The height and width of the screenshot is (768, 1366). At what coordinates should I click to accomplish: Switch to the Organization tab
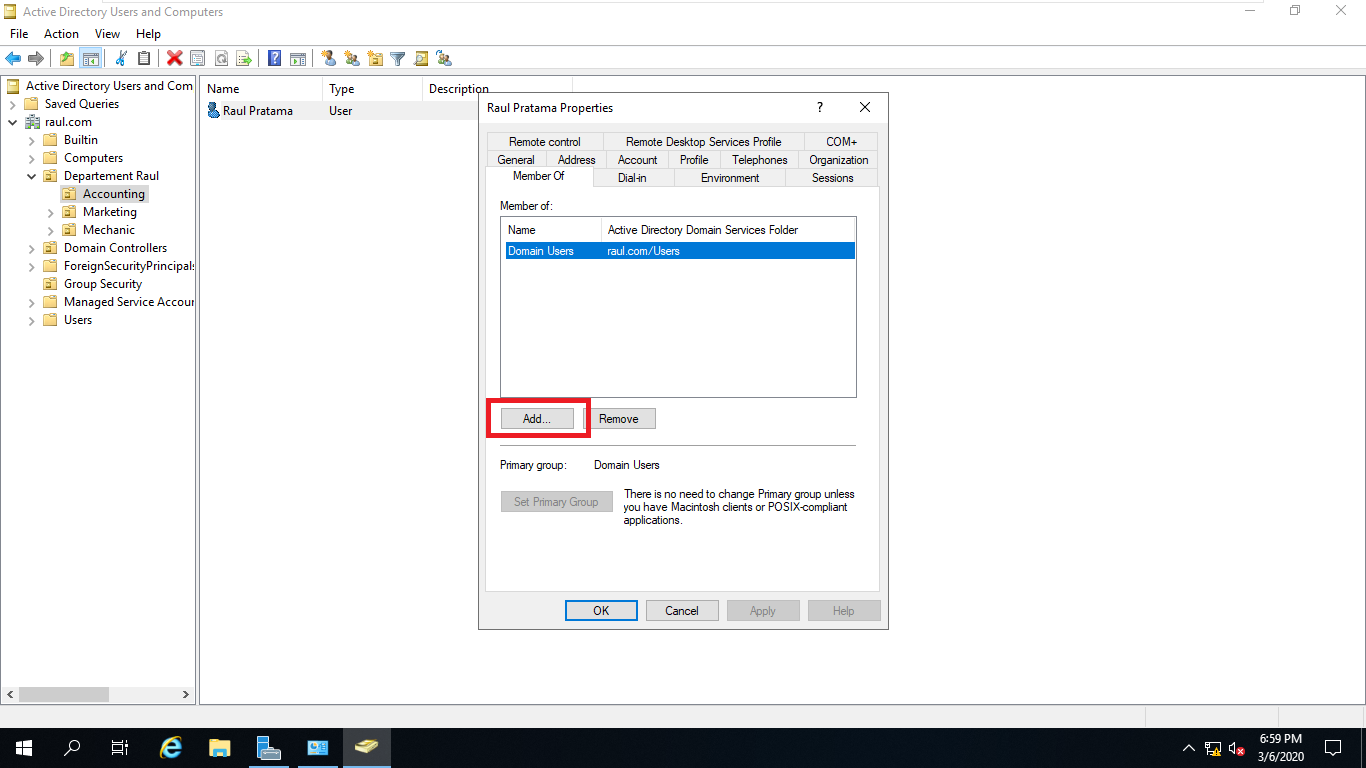839,160
